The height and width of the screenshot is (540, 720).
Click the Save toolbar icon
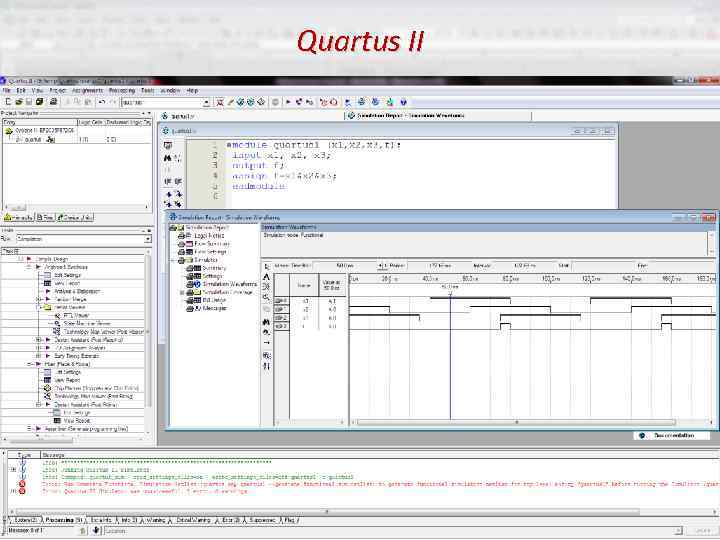pos(28,102)
